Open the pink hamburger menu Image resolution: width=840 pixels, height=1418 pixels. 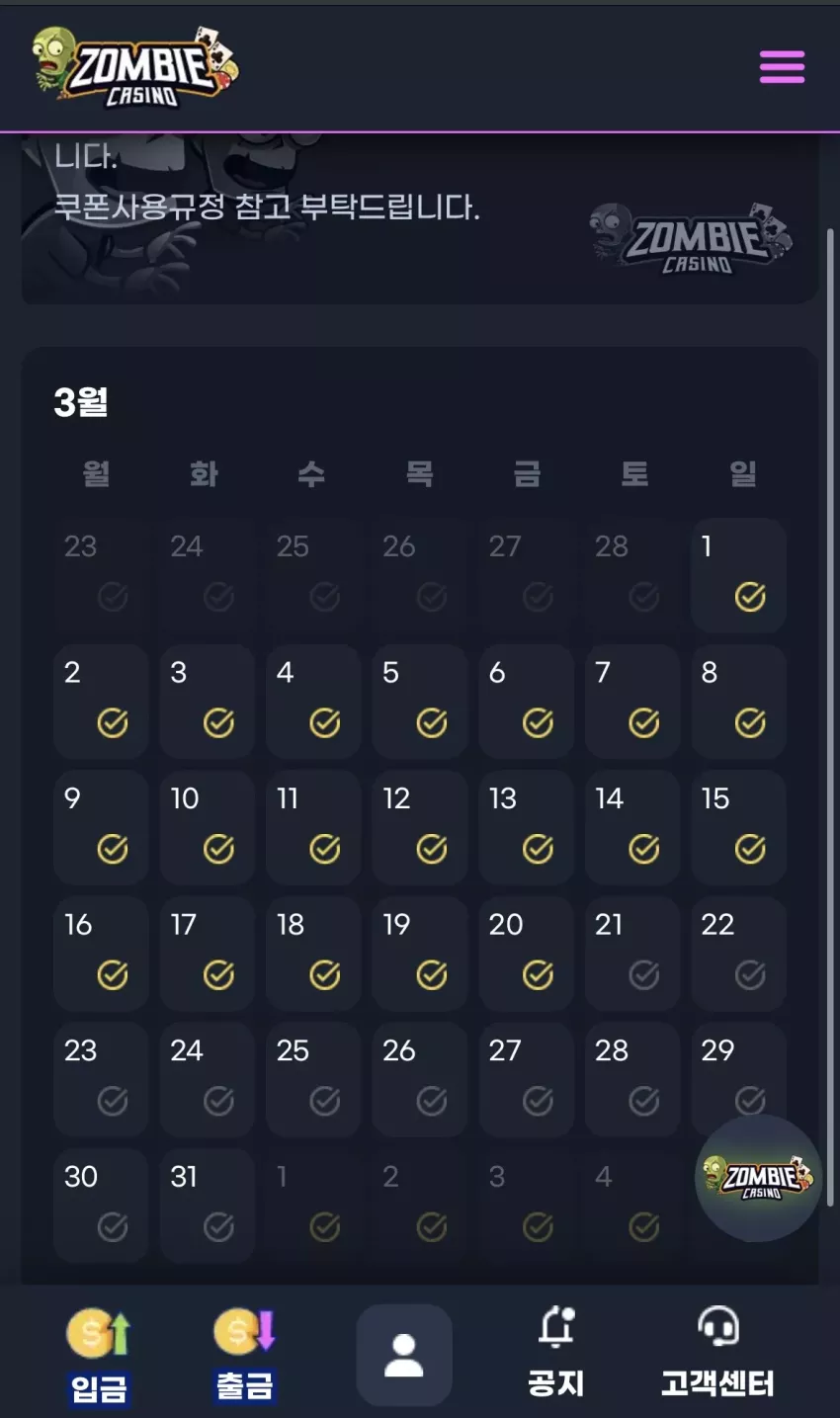click(782, 67)
